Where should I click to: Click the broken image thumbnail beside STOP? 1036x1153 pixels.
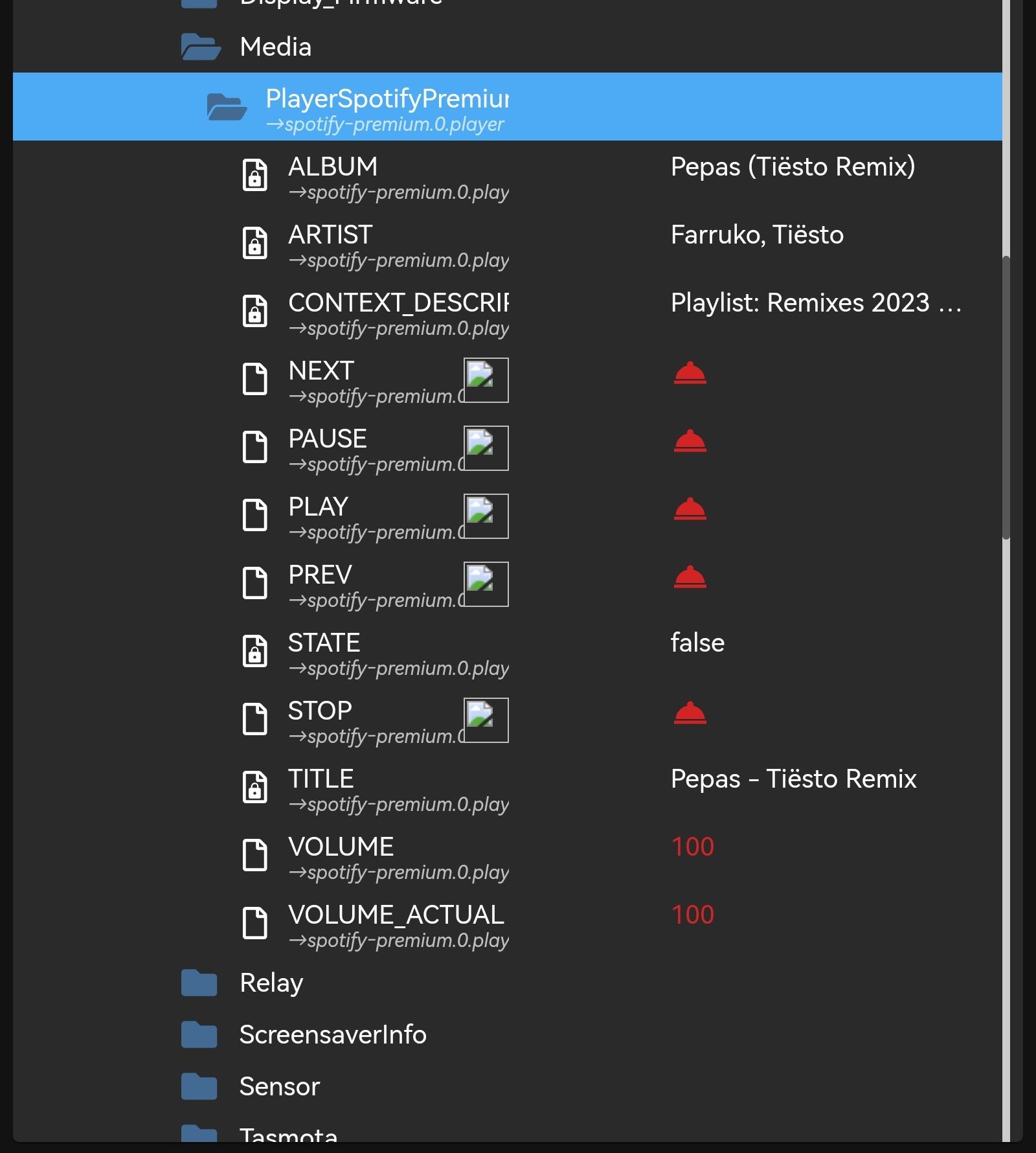click(486, 720)
